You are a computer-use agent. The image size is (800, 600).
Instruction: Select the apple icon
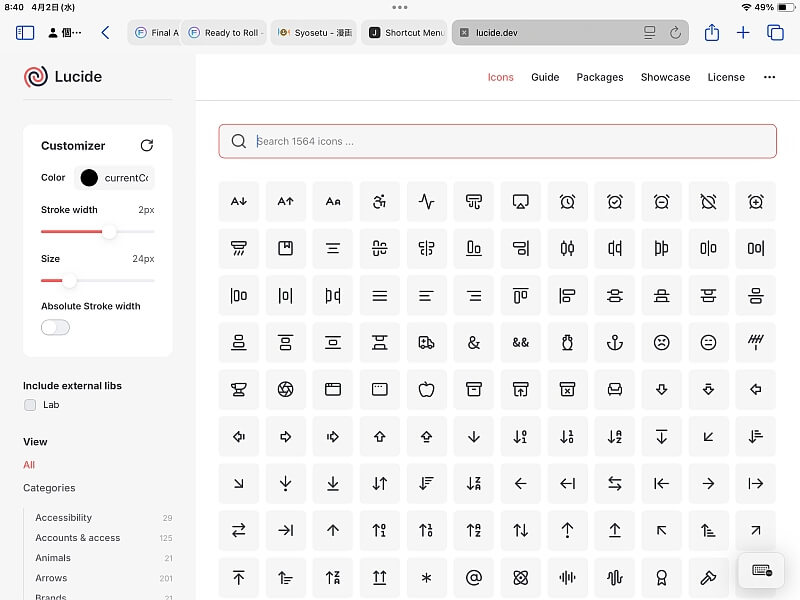coord(427,389)
